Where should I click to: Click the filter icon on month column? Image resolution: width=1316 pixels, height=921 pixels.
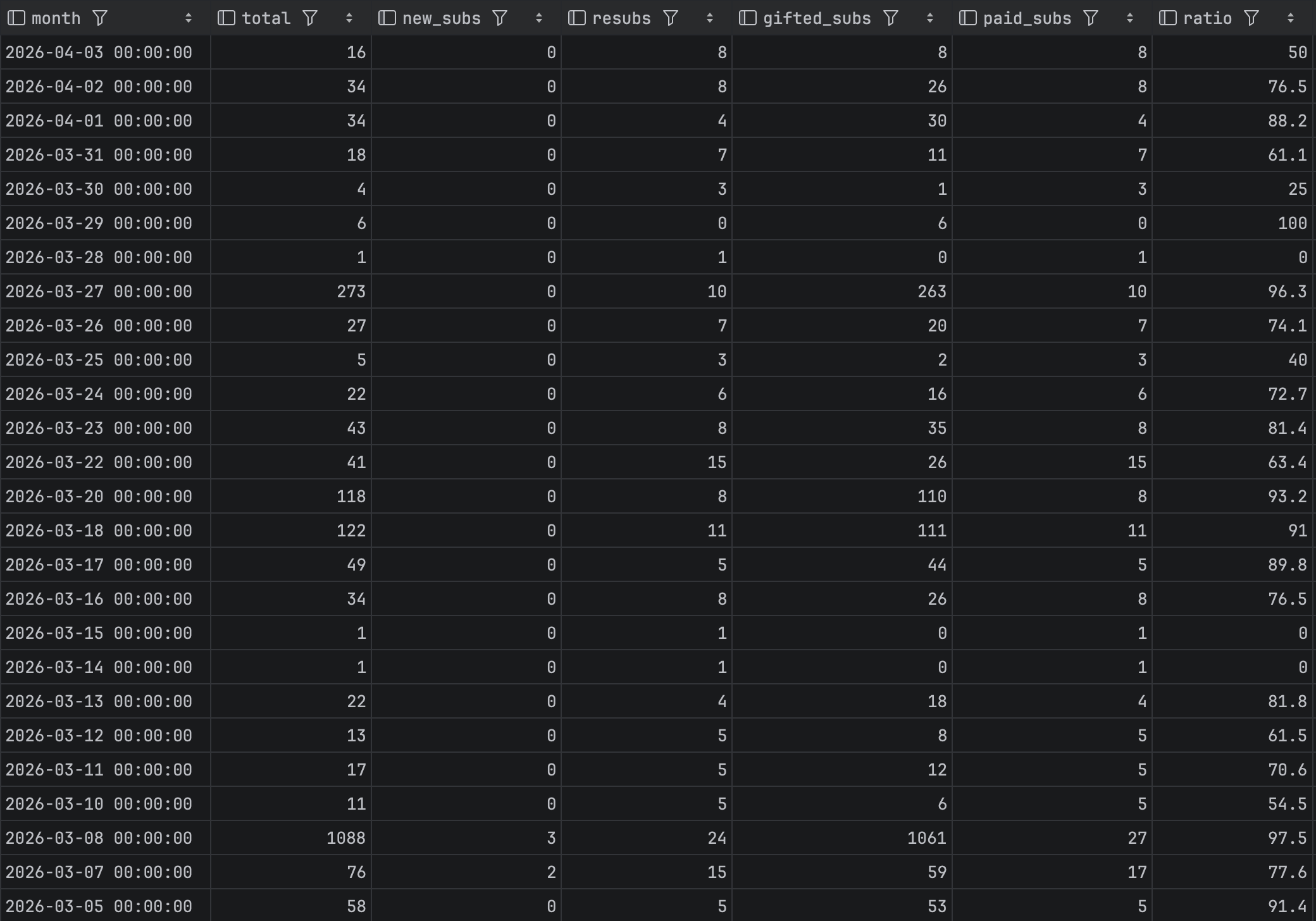(100, 18)
